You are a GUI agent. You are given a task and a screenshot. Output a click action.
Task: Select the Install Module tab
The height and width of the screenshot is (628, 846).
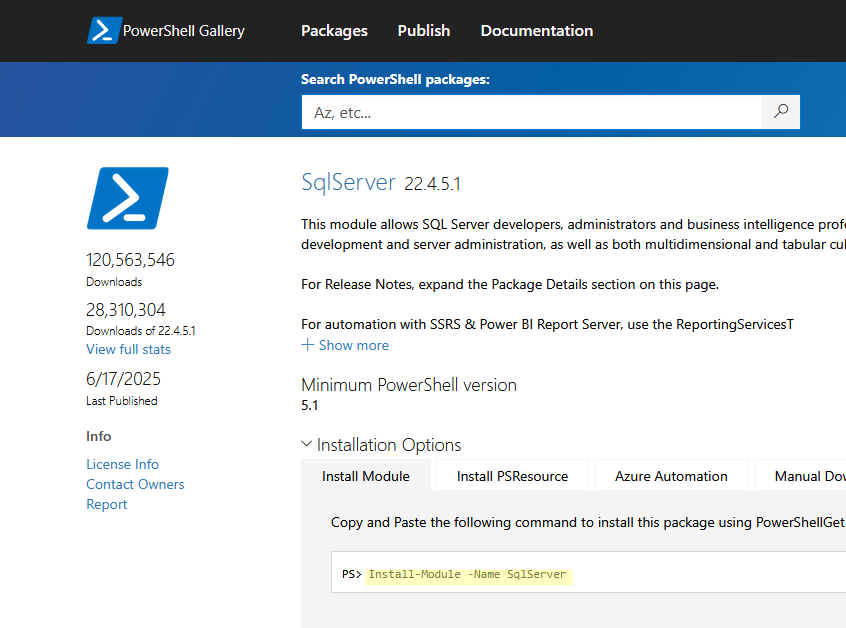(x=365, y=476)
